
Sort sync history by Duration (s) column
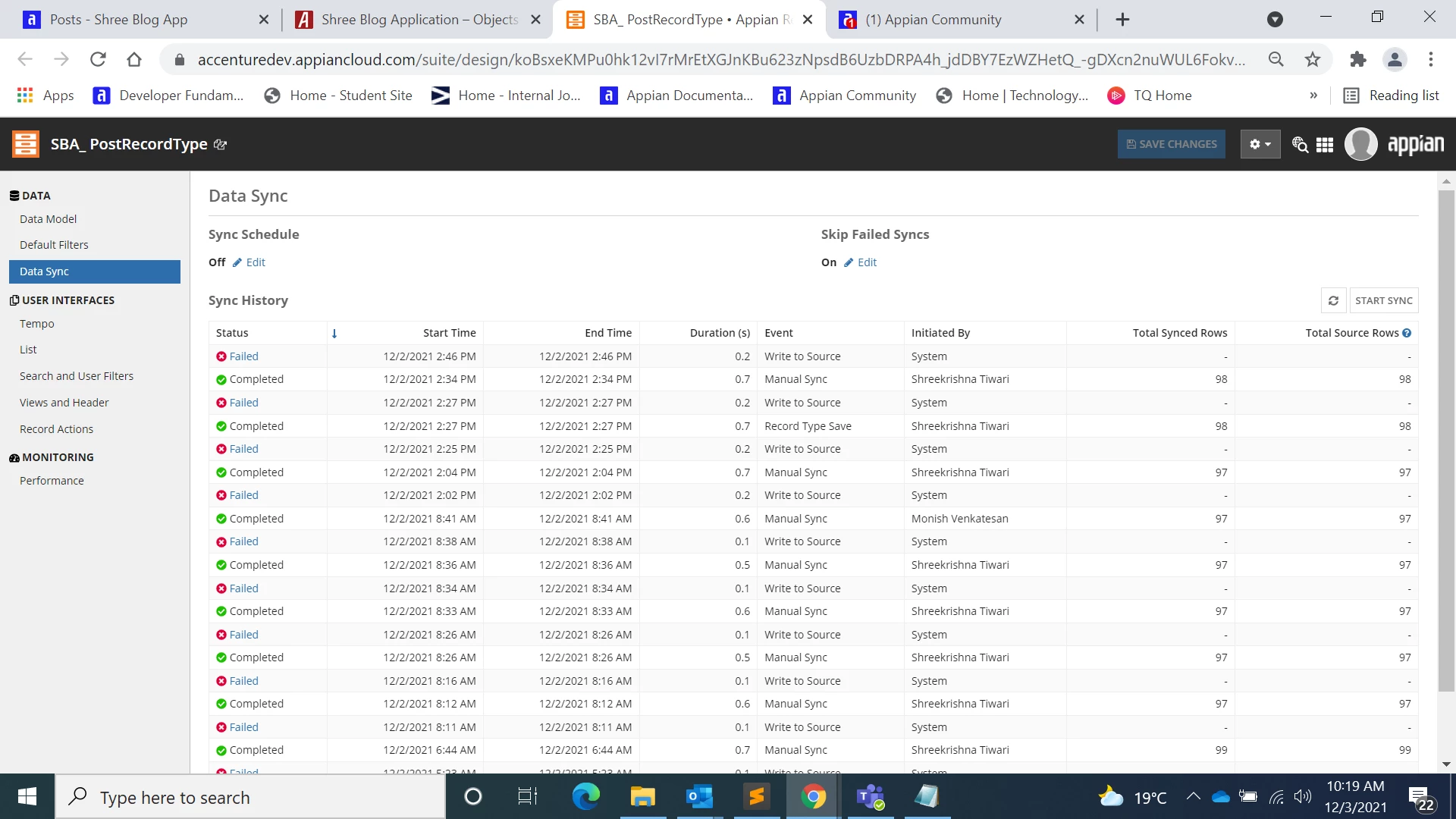coord(720,333)
